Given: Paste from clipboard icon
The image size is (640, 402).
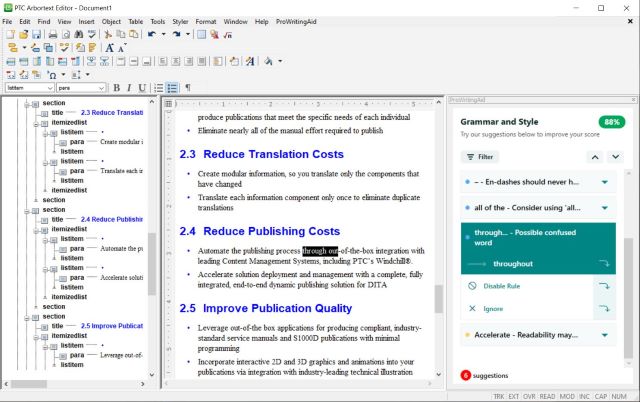Looking at the screenshot, I should [x=133, y=35].
